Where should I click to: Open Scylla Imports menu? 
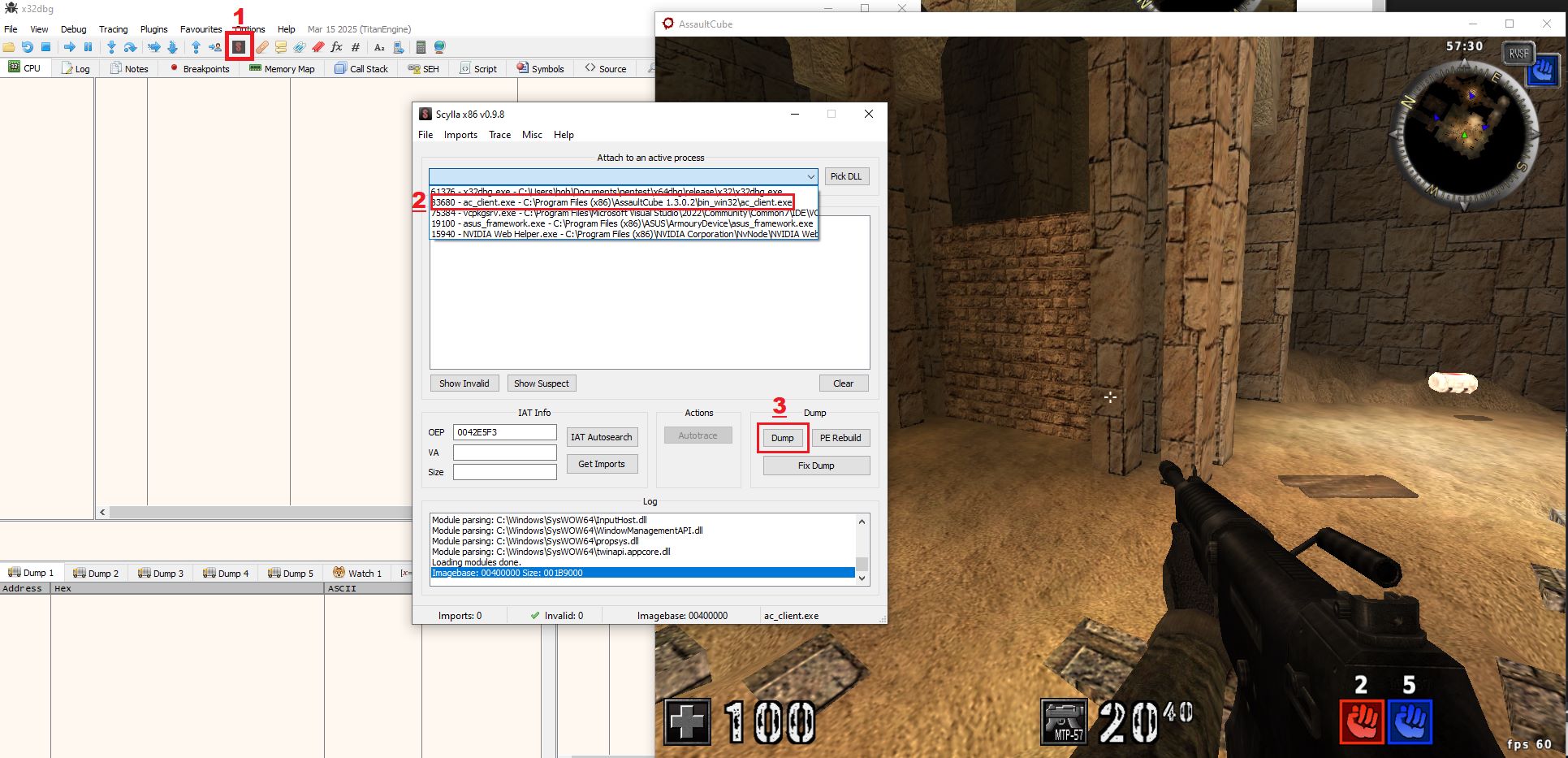pos(460,135)
